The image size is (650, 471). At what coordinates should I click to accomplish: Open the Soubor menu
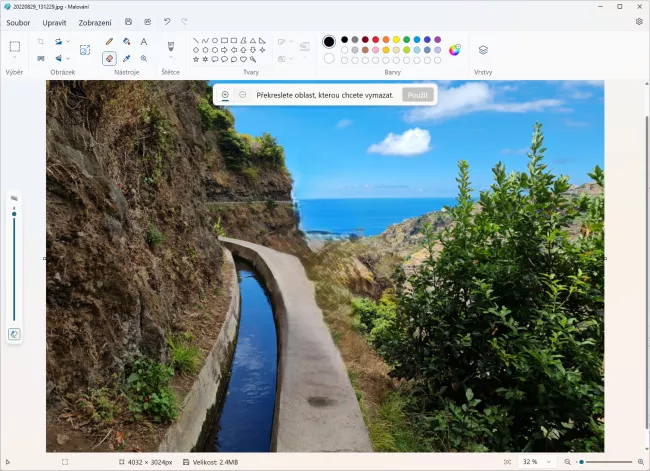pos(18,22)
